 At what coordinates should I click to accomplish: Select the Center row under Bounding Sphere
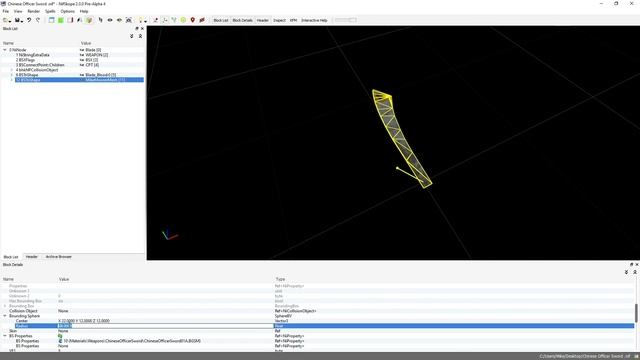pos(318,321)
